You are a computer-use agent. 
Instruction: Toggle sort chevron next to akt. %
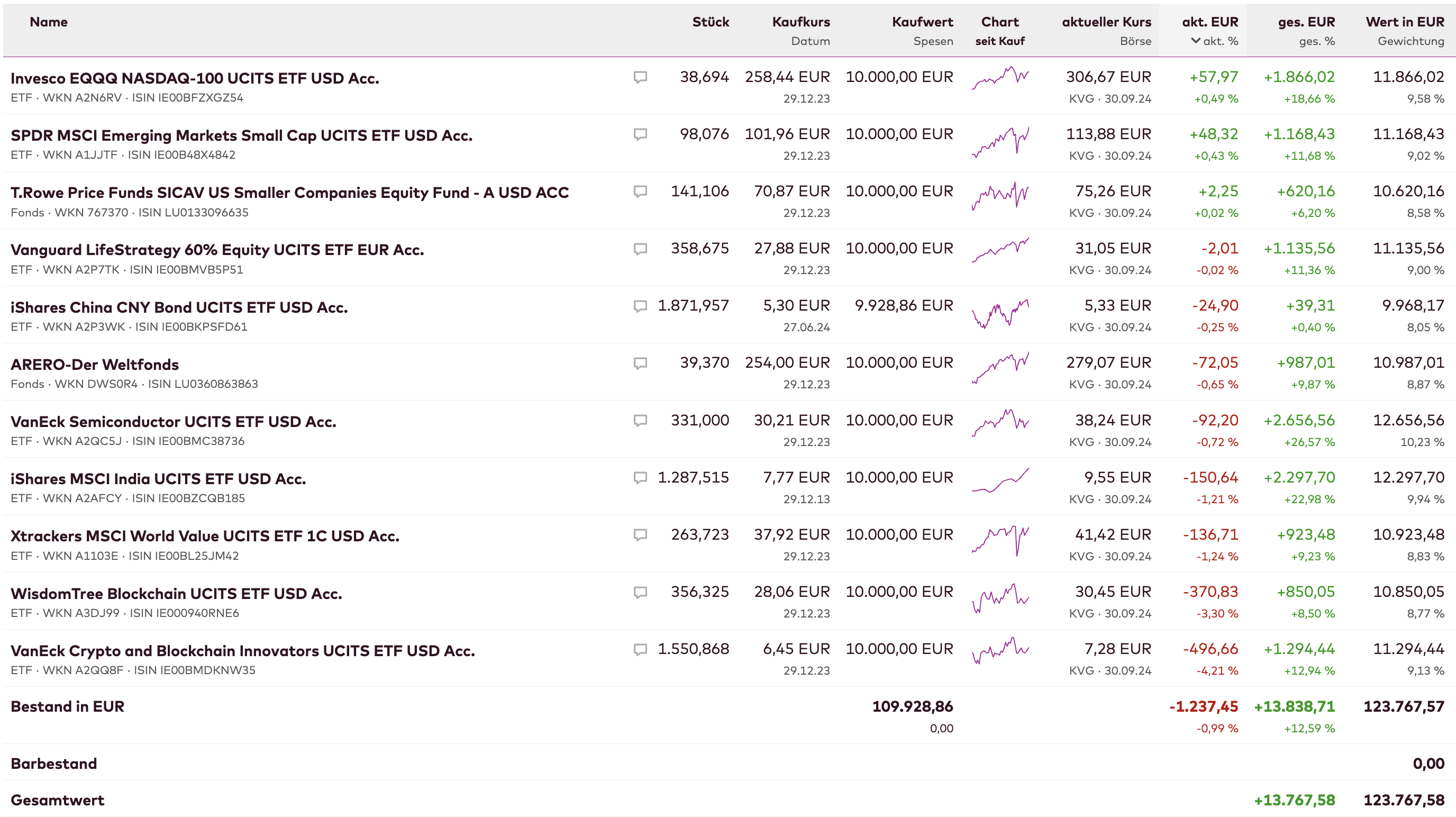pyautogui.click(x=1196, y=41)
